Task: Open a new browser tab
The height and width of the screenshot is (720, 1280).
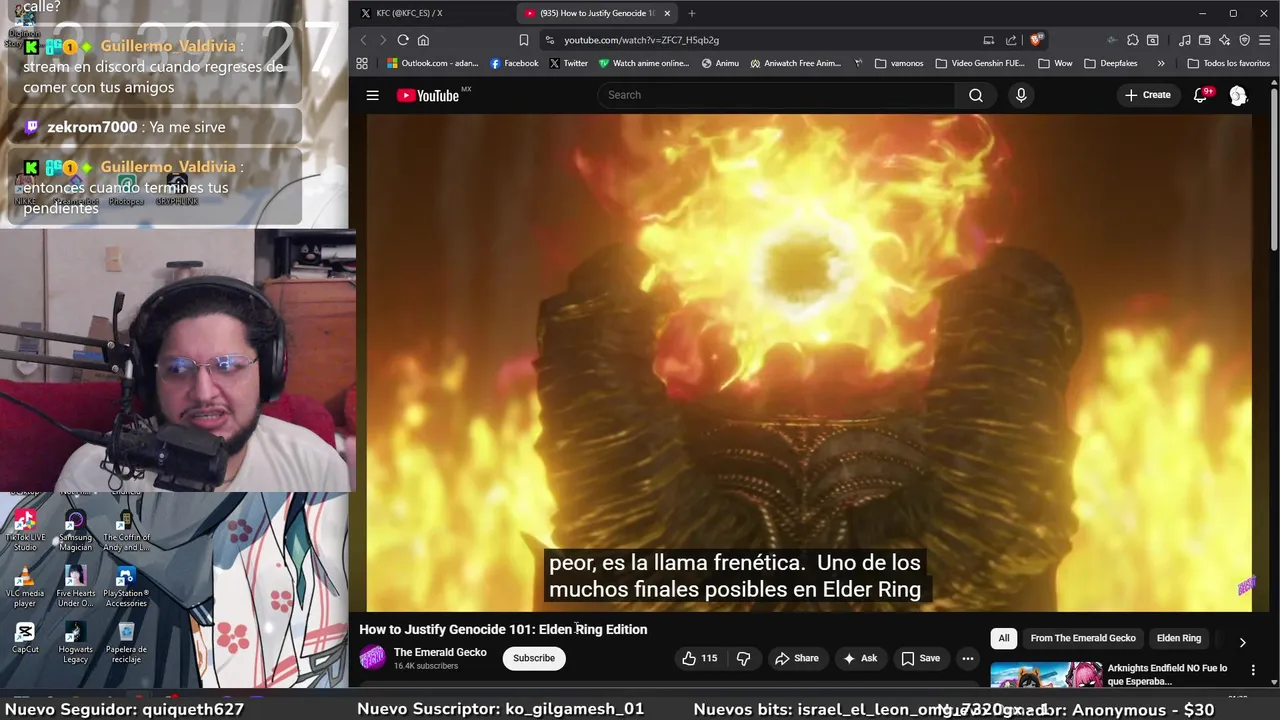Action: 691,13
